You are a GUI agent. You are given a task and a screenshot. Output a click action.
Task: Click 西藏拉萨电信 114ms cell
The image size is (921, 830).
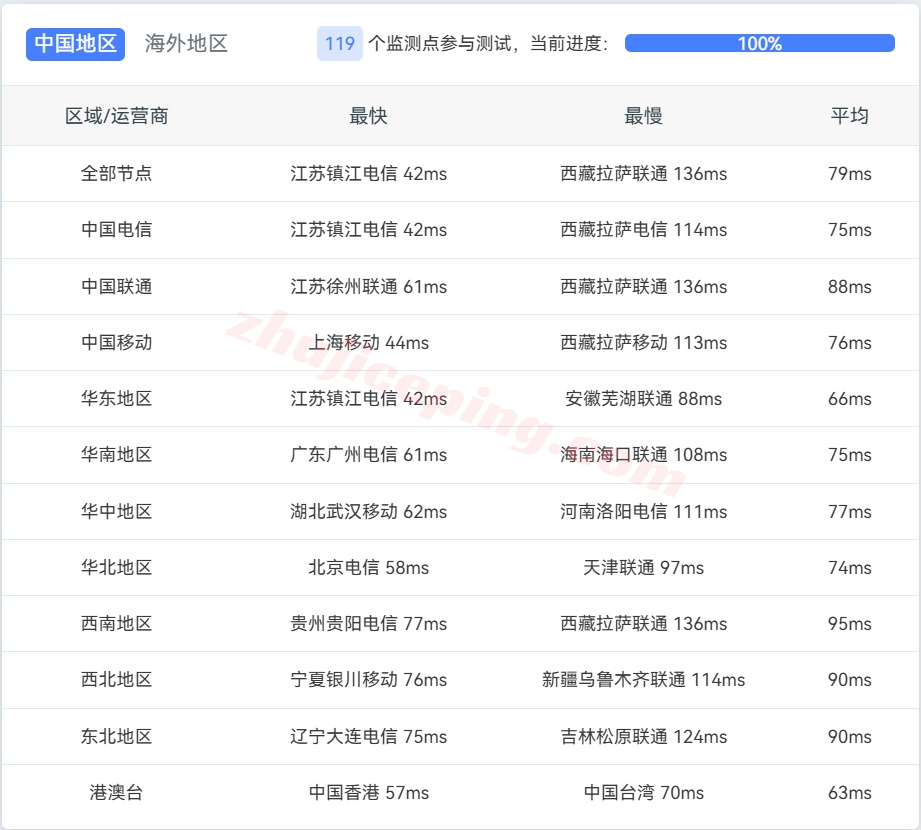643,230
